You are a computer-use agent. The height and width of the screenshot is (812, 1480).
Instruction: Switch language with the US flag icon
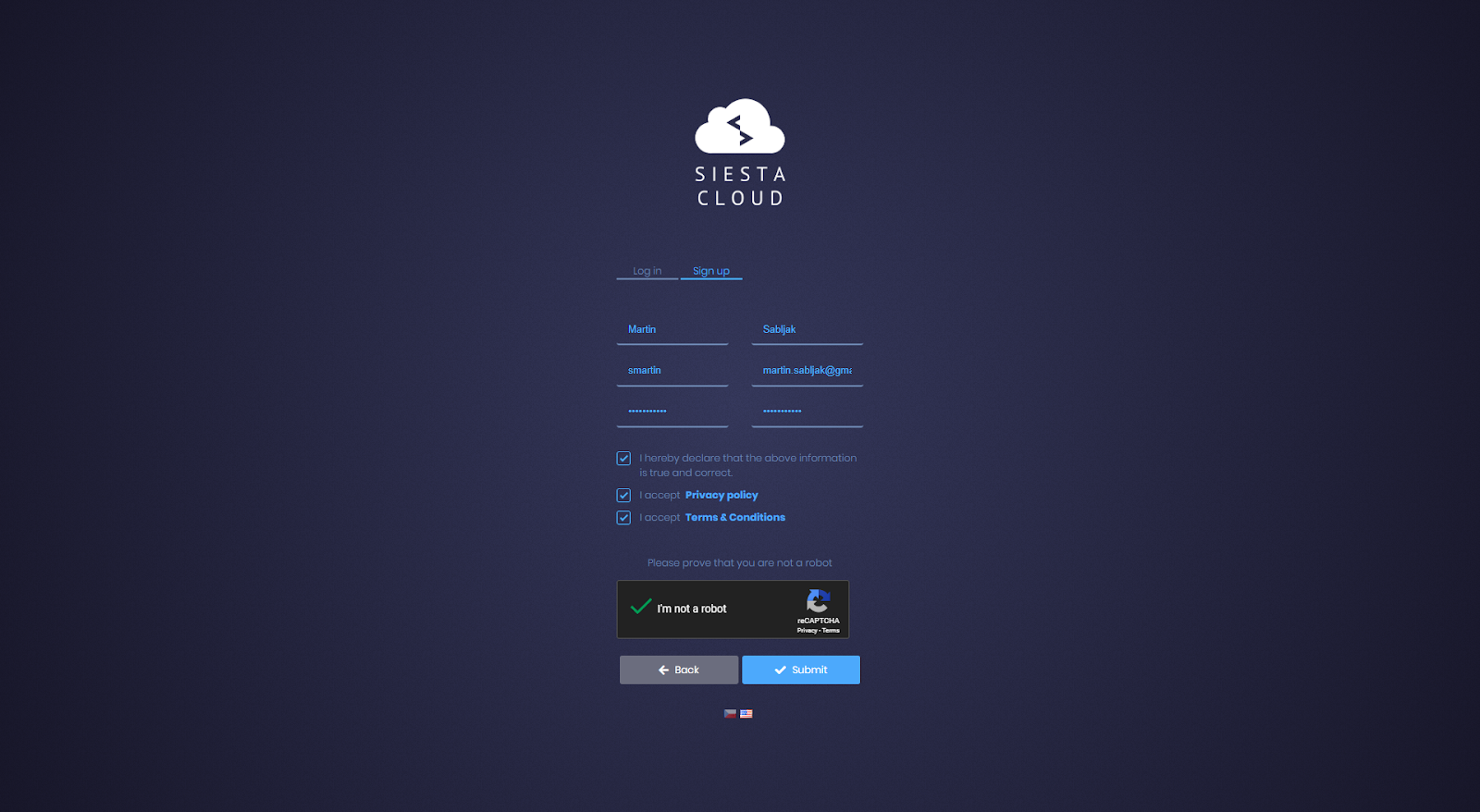[x=746, y=714]
